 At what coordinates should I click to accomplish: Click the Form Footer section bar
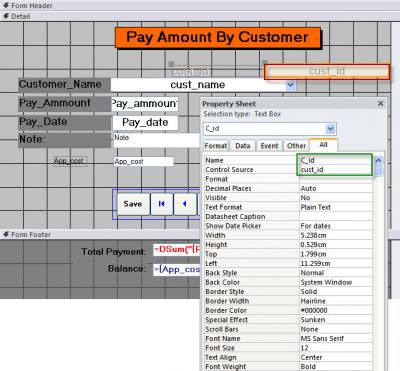coord(100,234)
